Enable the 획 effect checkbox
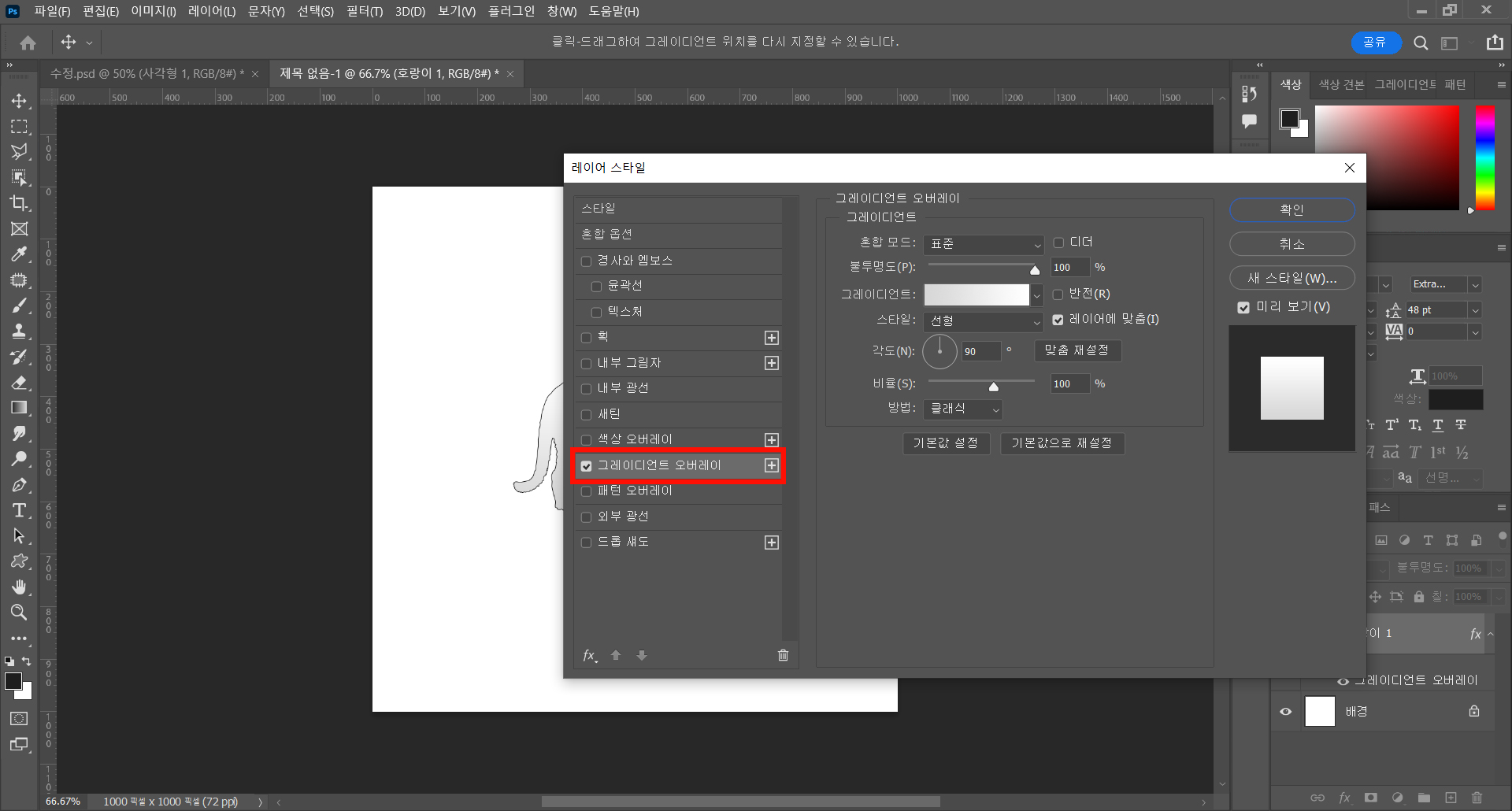The width and height of the screenshot is (1512, 811). tap(586, 337)
